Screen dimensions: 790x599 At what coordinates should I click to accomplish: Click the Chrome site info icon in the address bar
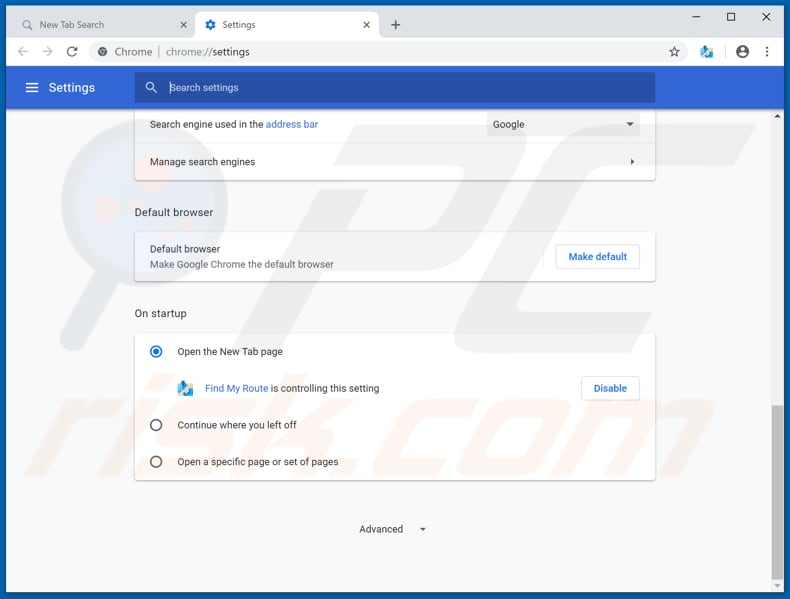point(102,51)
